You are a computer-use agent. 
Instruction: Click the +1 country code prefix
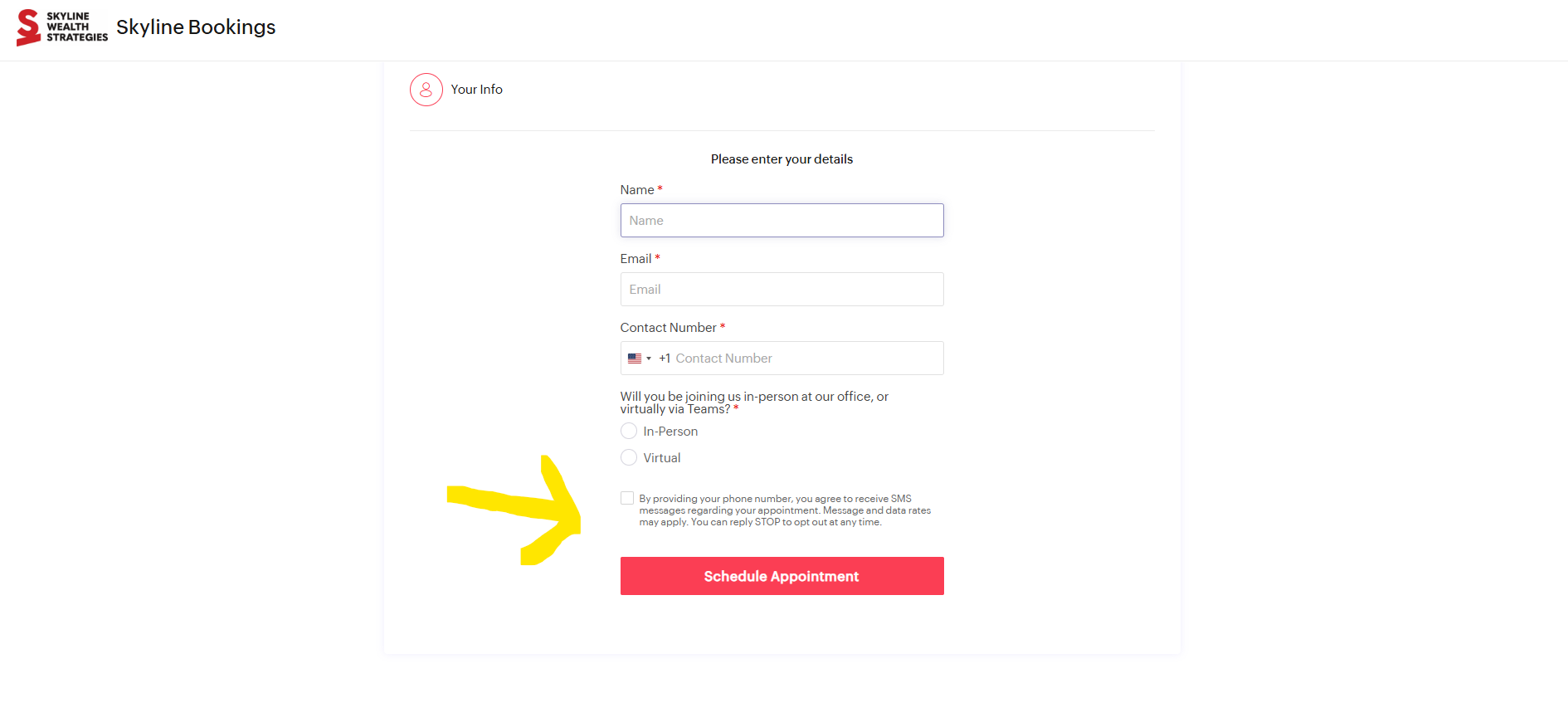665,359
